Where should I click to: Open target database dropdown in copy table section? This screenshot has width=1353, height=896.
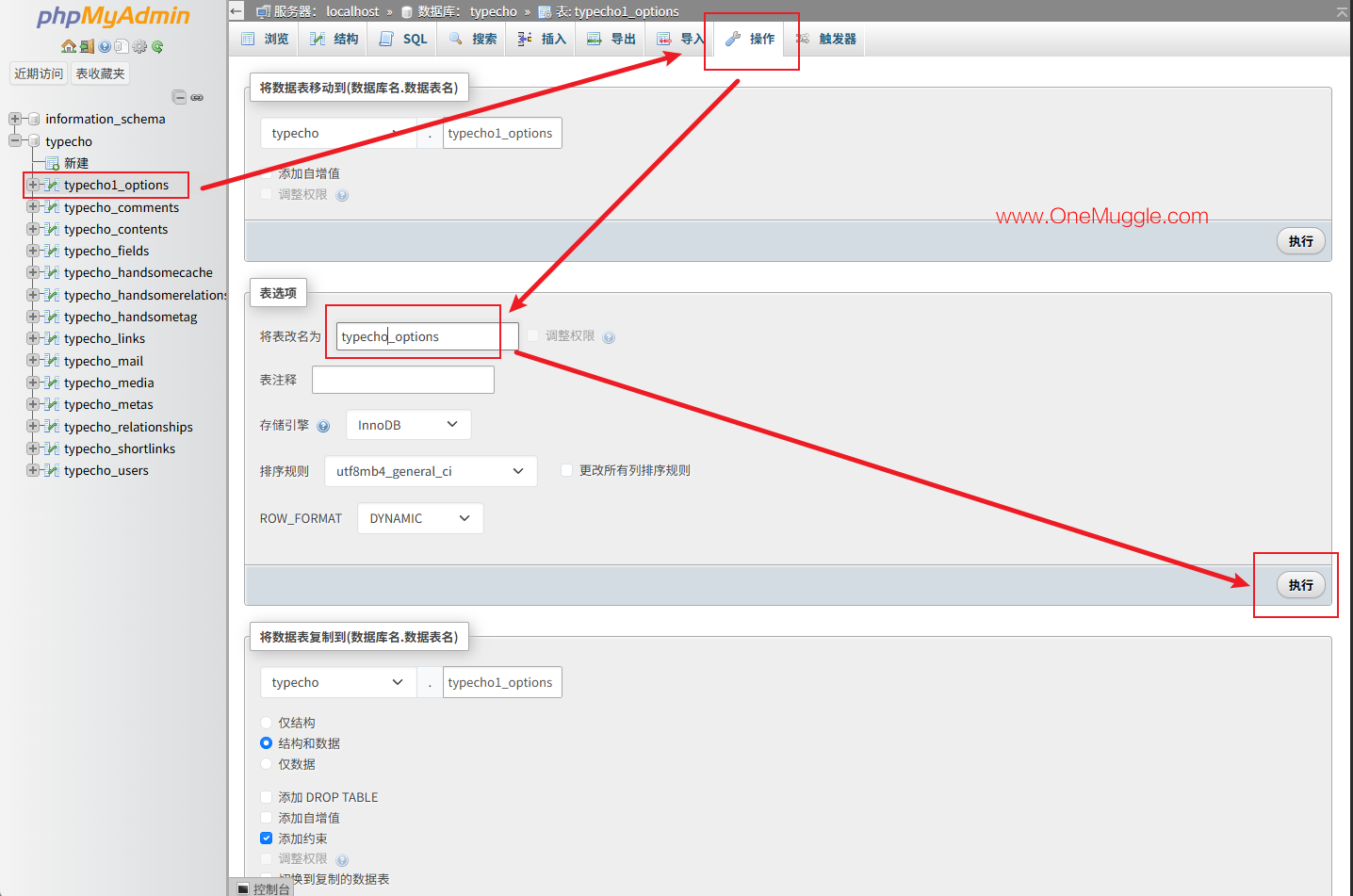pos(338,682)
